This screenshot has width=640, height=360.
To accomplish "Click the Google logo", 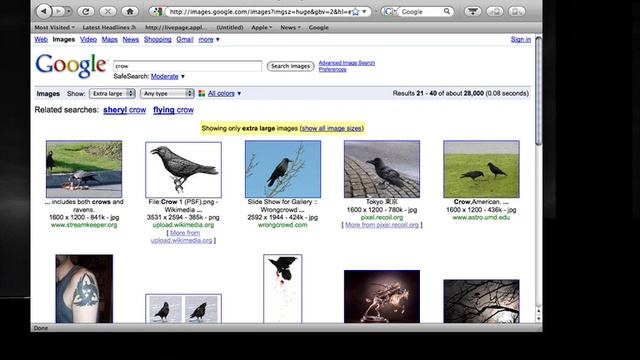I will pyautogui.click(x=71, y=65).
